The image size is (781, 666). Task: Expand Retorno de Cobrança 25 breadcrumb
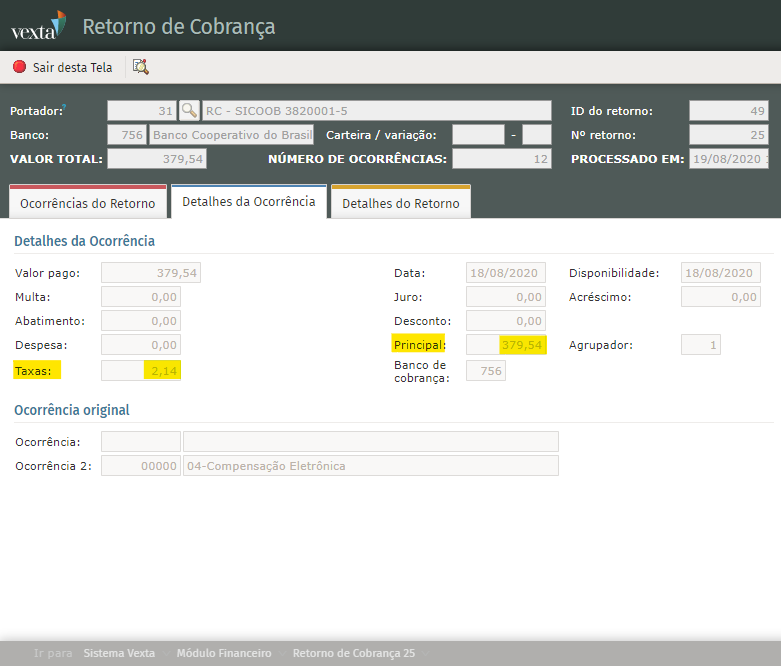[353, 653]
